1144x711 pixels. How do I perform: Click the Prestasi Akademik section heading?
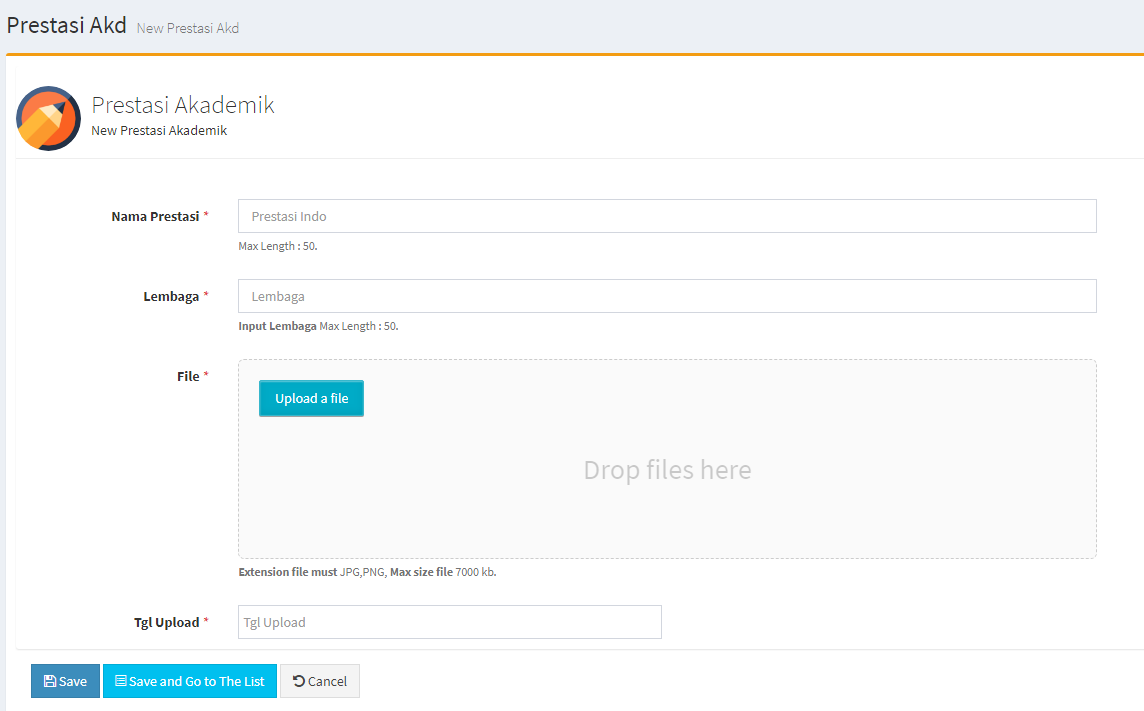(x=183, y=105)
